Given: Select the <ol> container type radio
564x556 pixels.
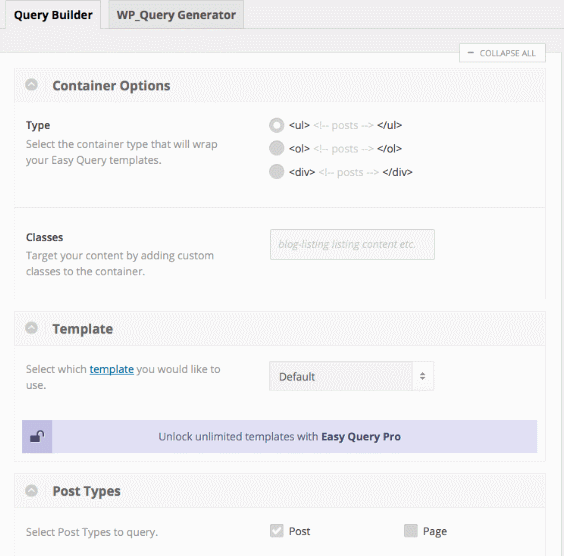Looking at the screenshot, I should tap(277, 148).
